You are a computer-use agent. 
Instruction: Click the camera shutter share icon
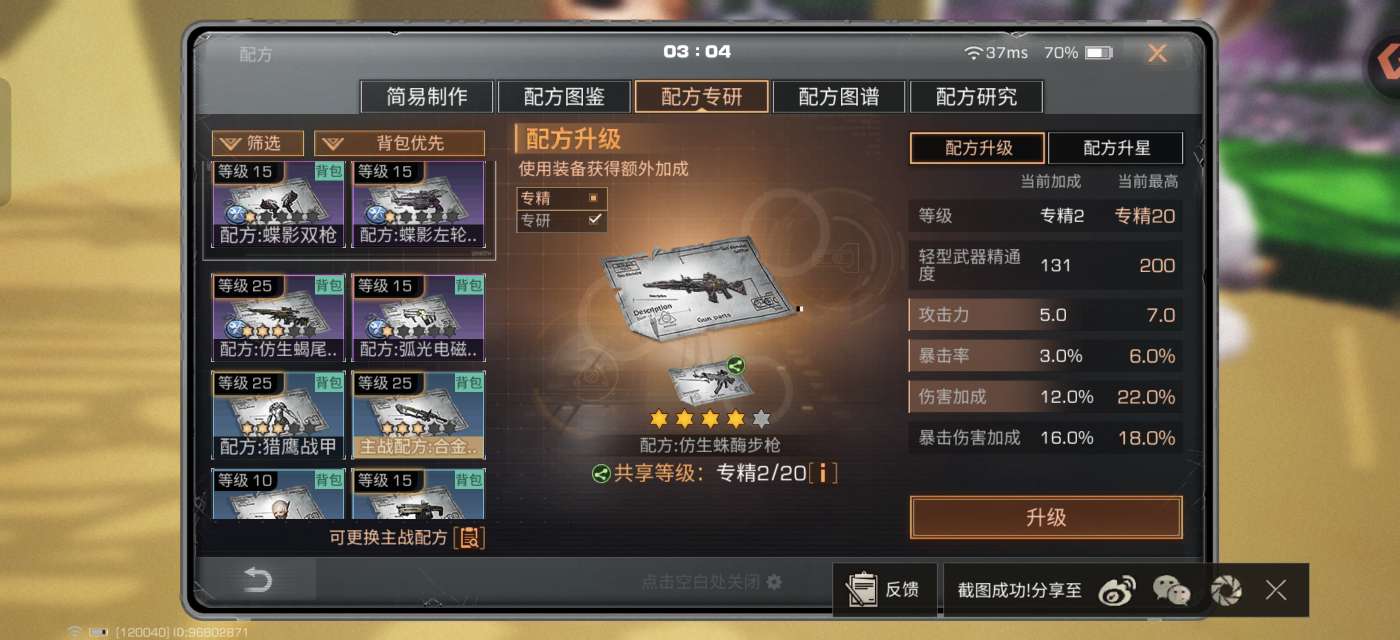point(1225,590)
